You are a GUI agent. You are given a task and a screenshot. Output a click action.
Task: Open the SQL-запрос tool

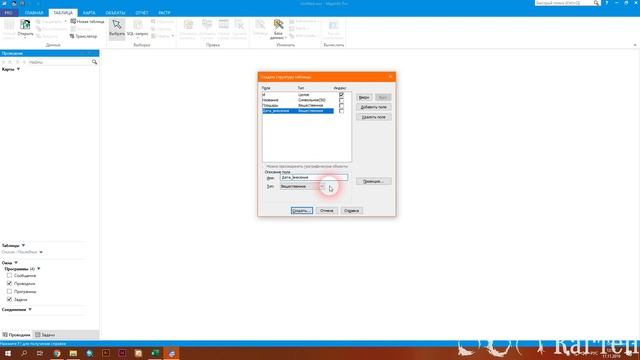tap(138, 28)
